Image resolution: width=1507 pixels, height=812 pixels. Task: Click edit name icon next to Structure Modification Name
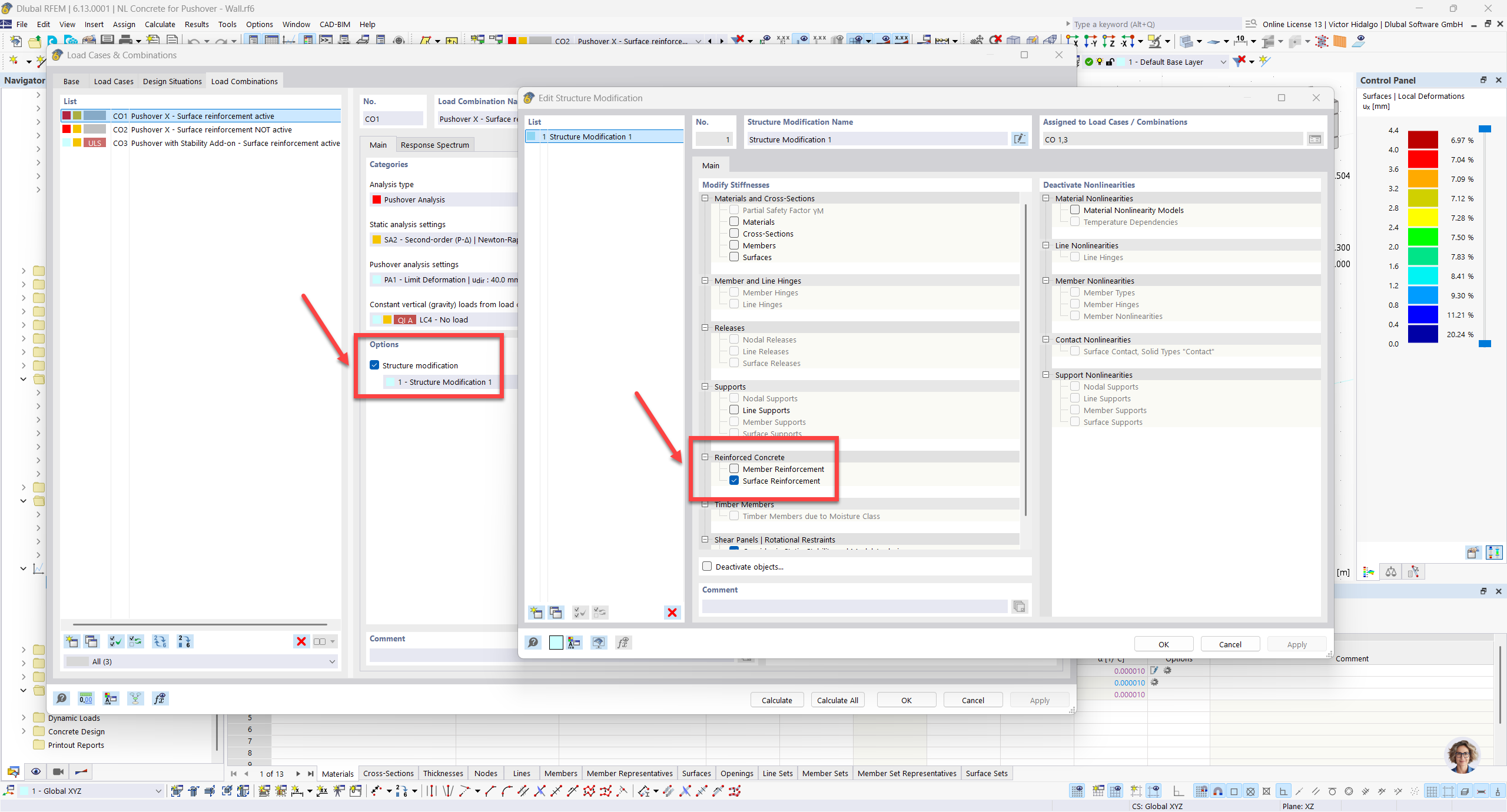1019,139
